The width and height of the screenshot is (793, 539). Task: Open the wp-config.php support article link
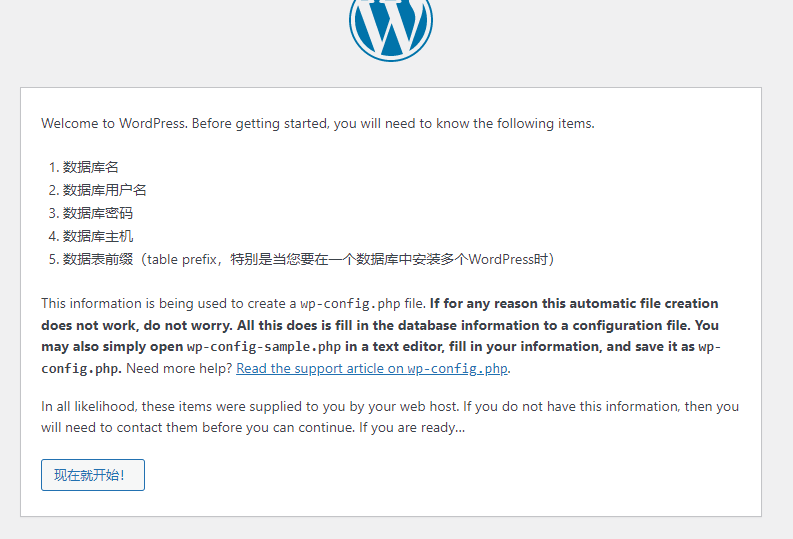[x=372, y=368]
